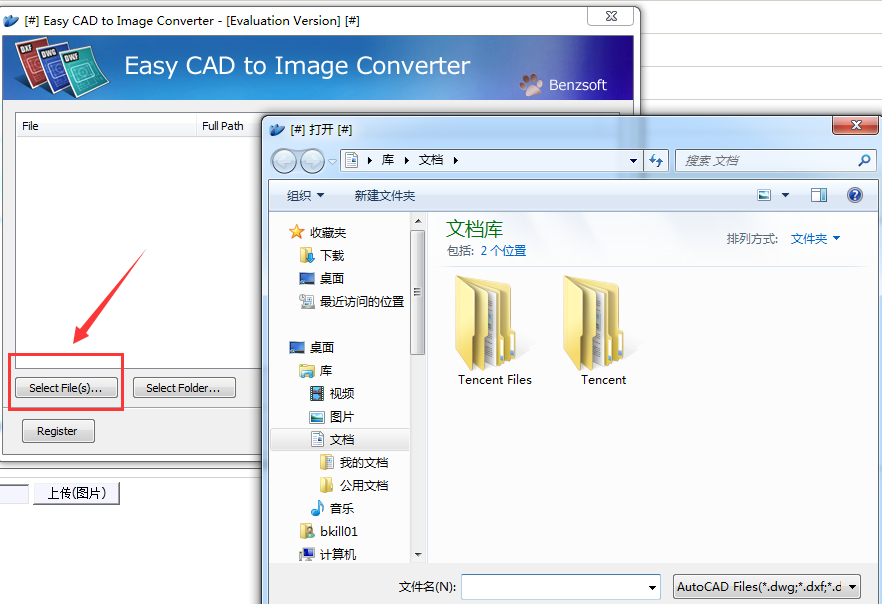Screen dimensions: 882x604
Task: Click the 上传(图片) upload button
Action: 76,493
